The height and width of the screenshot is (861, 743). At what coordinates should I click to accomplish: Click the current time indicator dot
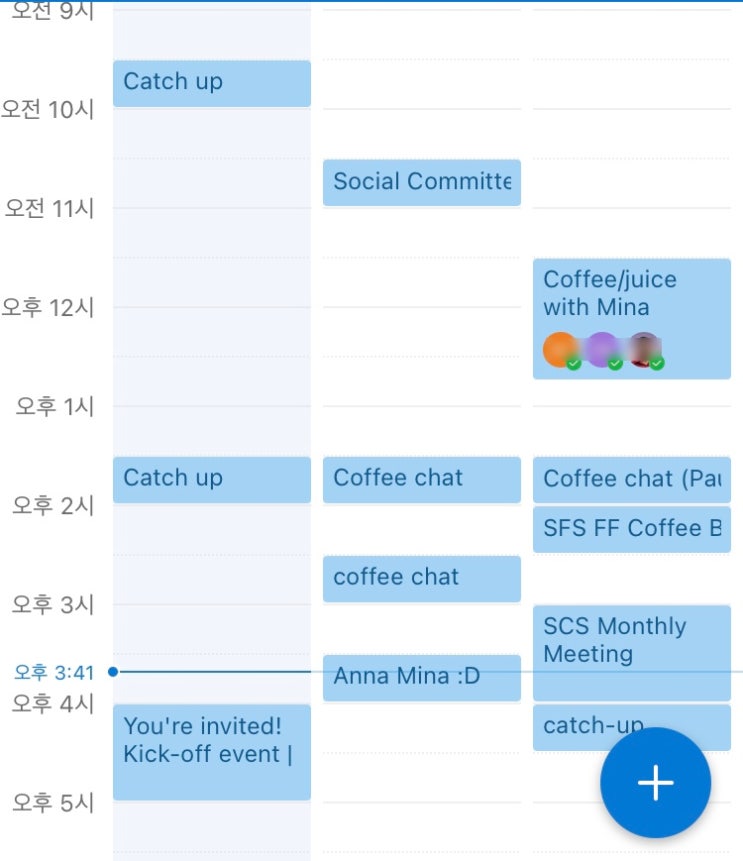pyautogui.click(x=113, y=672)
